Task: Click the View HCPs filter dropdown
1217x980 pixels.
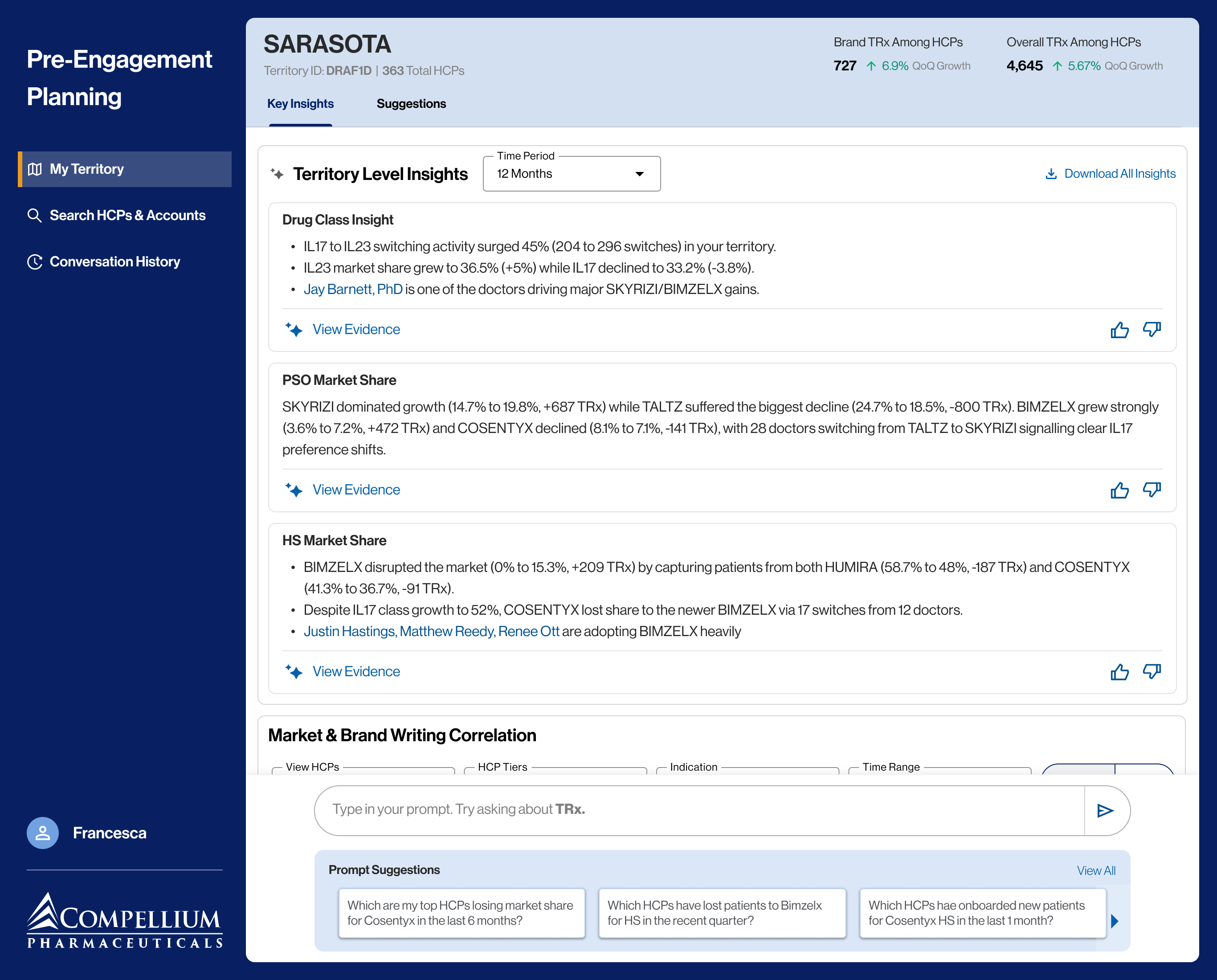Action: click(363, 769)
